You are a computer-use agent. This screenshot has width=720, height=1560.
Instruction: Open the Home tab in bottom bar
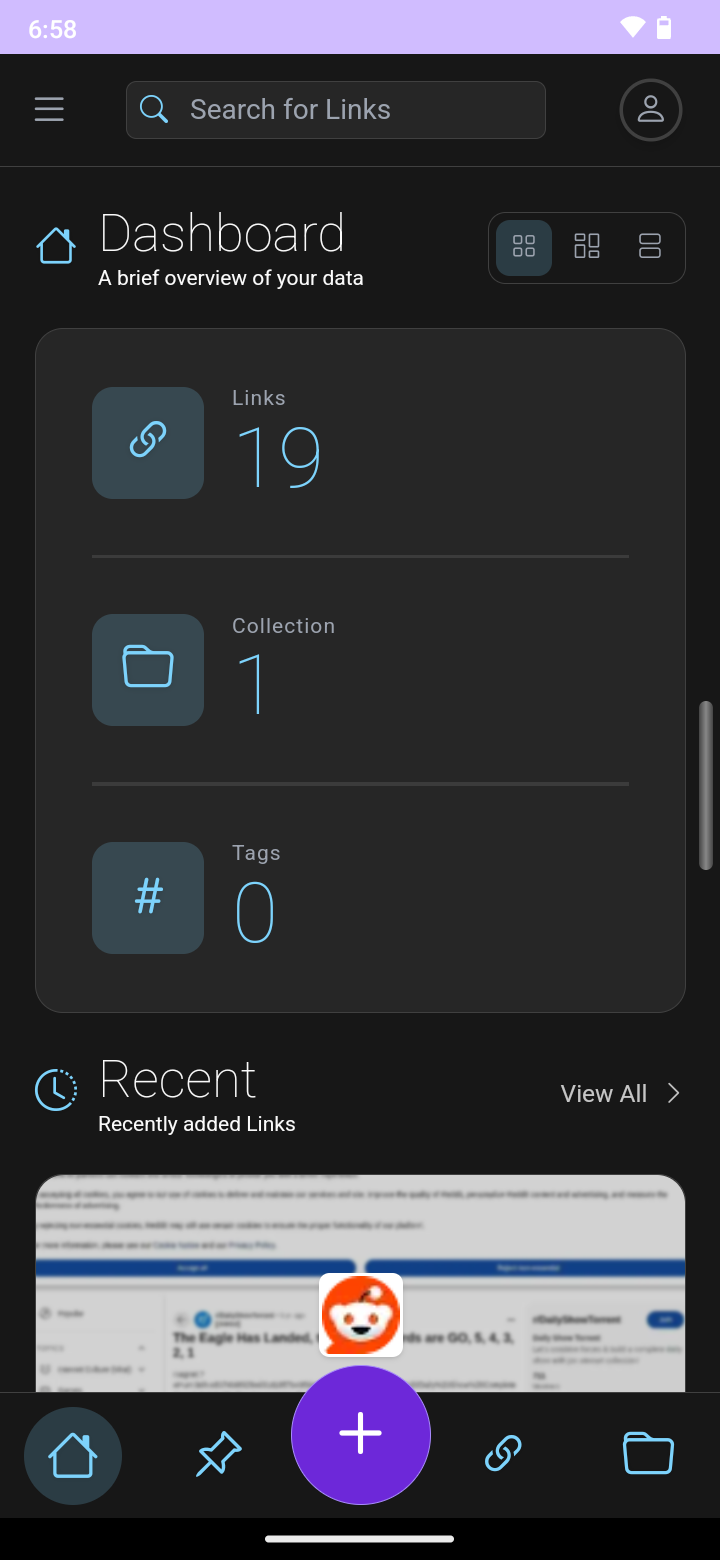(x=73, y=1455)
